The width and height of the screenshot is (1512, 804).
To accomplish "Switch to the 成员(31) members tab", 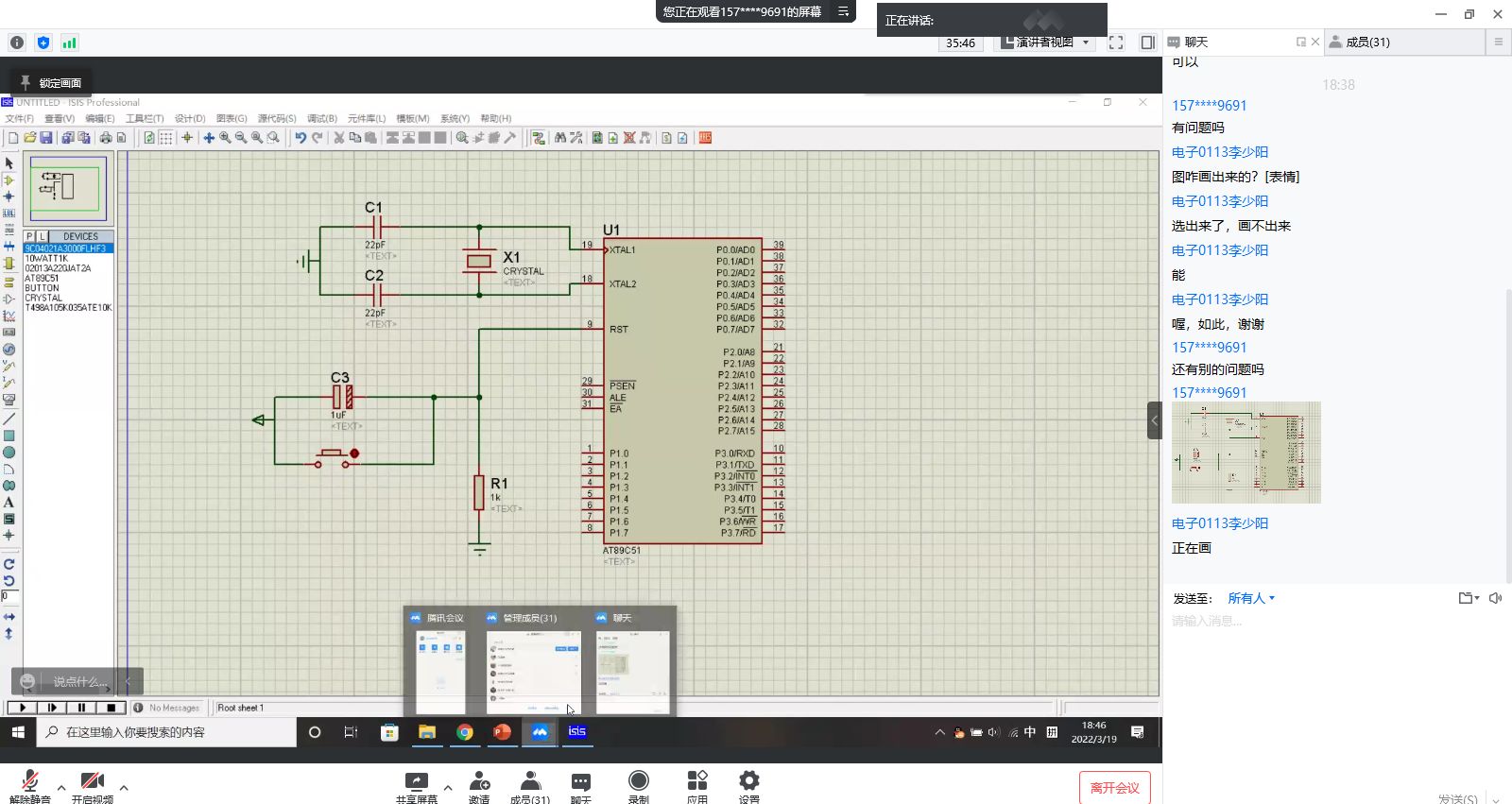I will click(x=1366, y=43).
